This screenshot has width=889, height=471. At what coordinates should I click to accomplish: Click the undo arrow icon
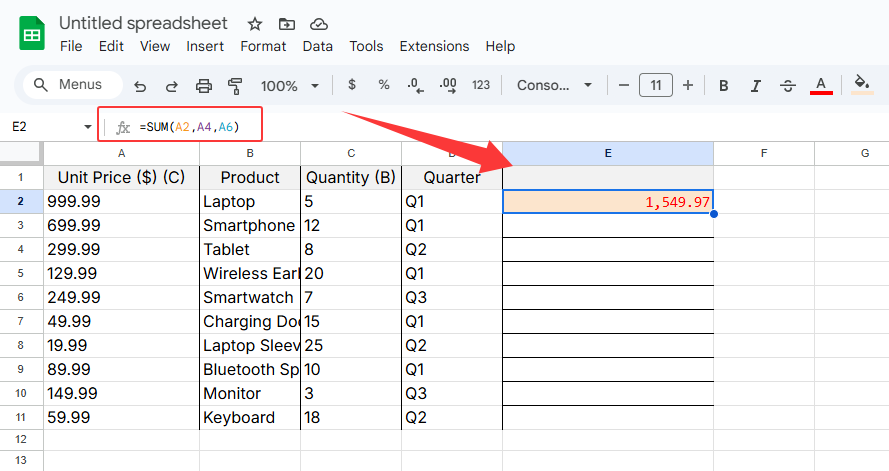click(140, 86)
